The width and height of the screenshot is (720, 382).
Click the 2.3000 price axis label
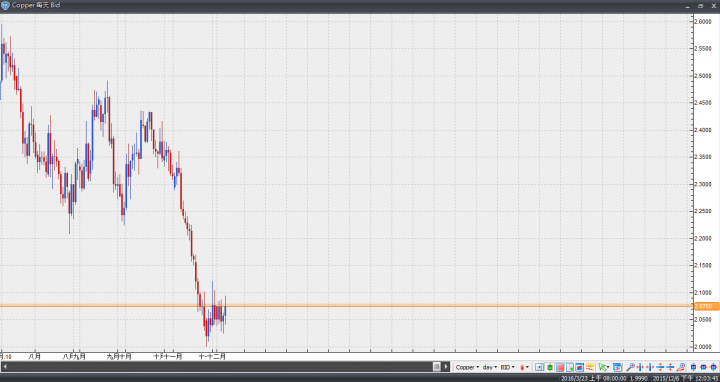pyautogui.click(x=703, y=184)
